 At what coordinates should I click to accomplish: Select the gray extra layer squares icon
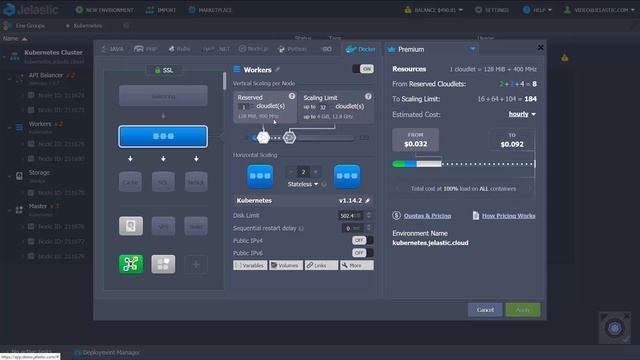click(163, 264)
